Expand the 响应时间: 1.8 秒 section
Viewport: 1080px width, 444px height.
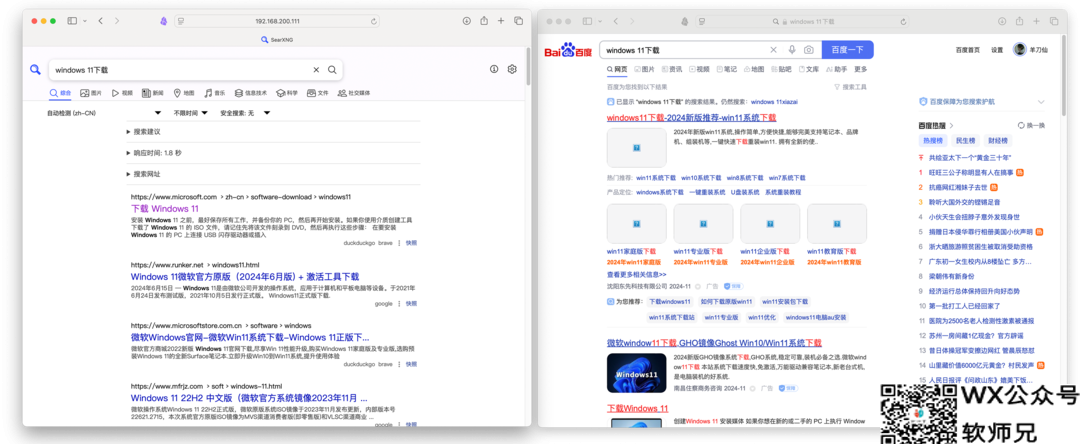point(154,153)
